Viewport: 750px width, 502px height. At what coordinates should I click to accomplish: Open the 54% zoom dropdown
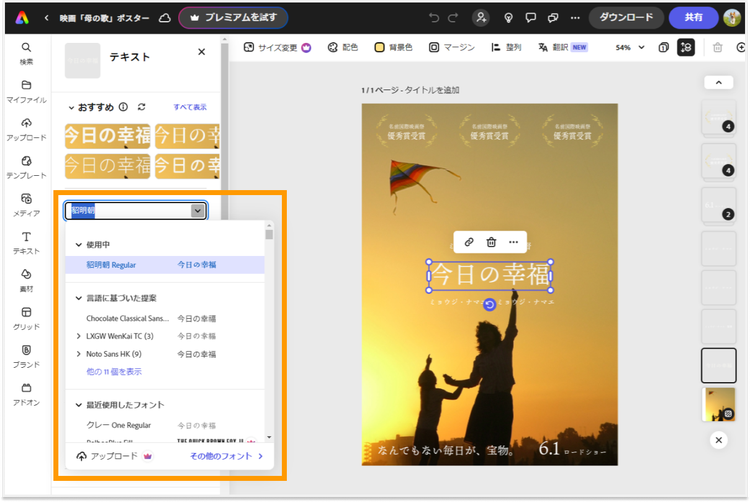630,47
